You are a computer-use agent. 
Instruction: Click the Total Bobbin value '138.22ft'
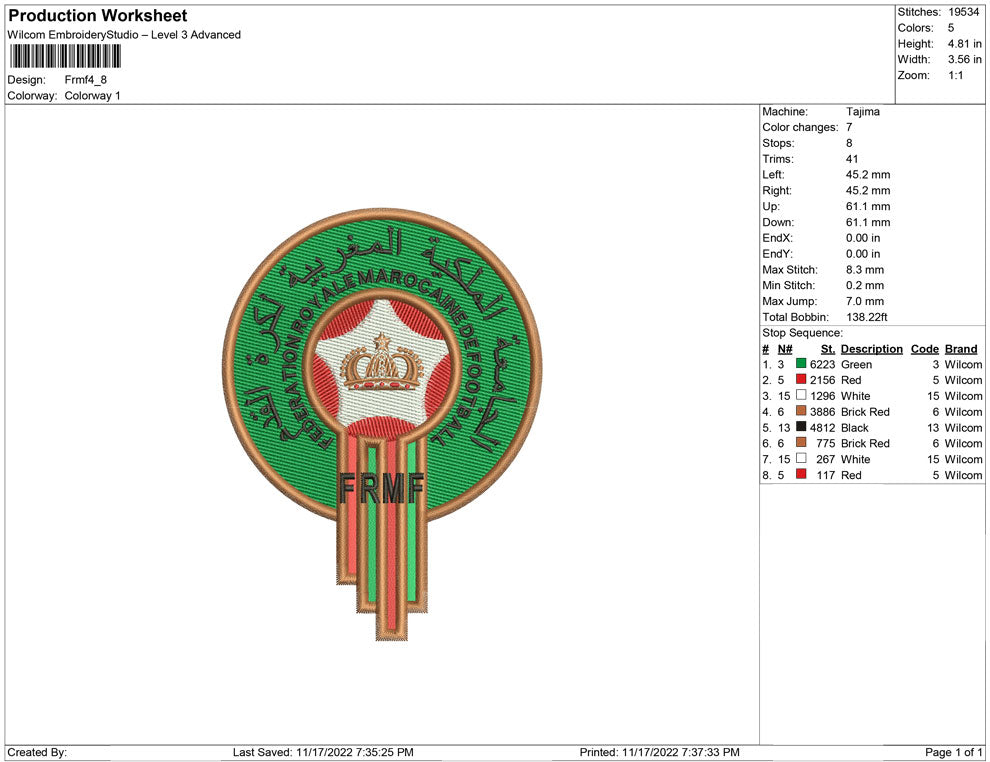coord(866,317)
